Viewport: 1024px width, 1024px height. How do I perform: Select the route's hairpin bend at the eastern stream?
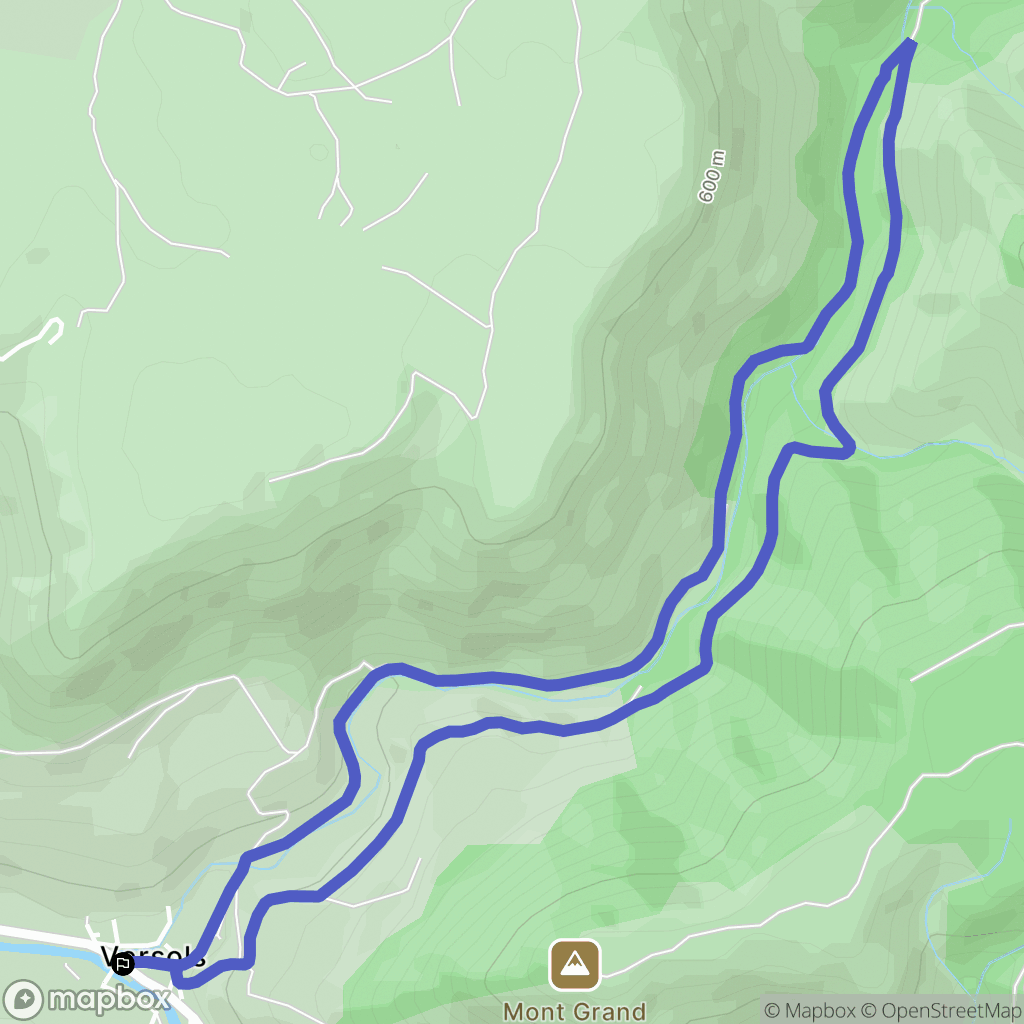846,448
